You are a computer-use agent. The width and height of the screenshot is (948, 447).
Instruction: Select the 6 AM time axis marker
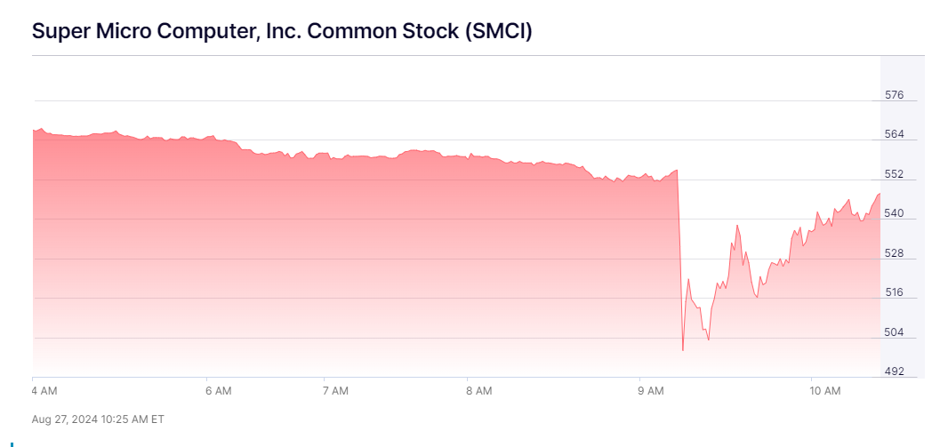point(218,391)
